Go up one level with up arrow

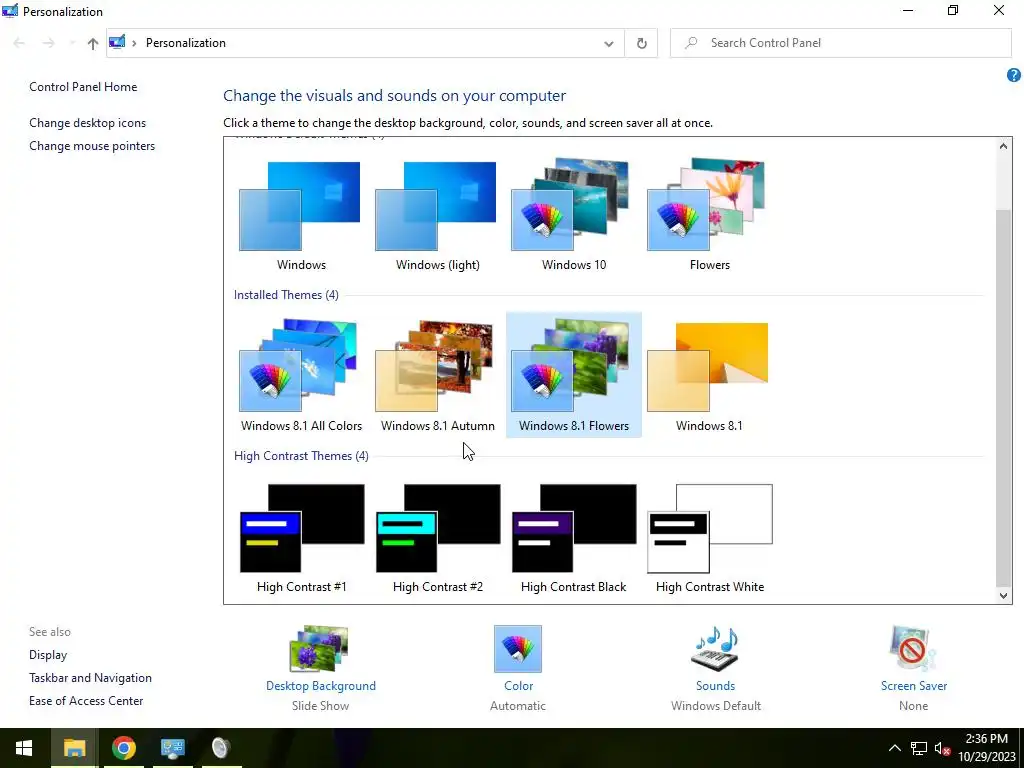93,43
